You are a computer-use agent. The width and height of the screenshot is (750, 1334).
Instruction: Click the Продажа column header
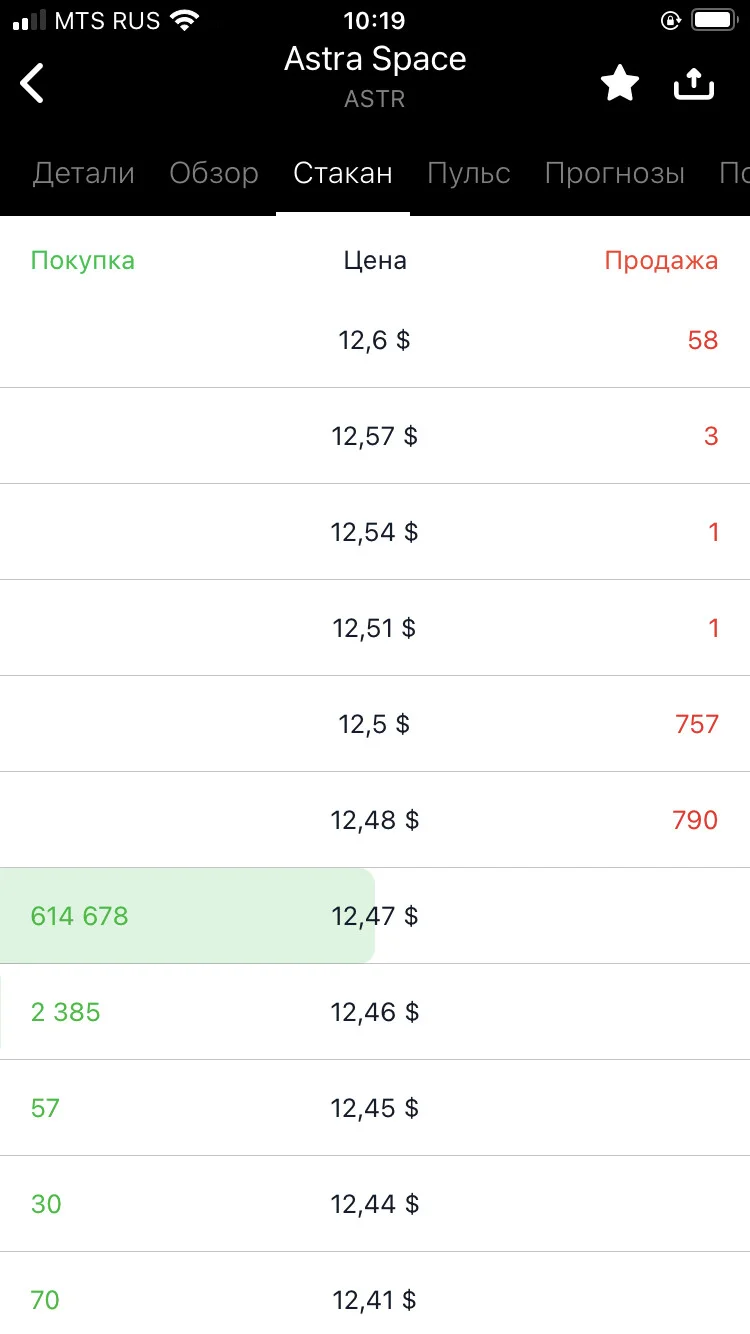tap(661, 261)
